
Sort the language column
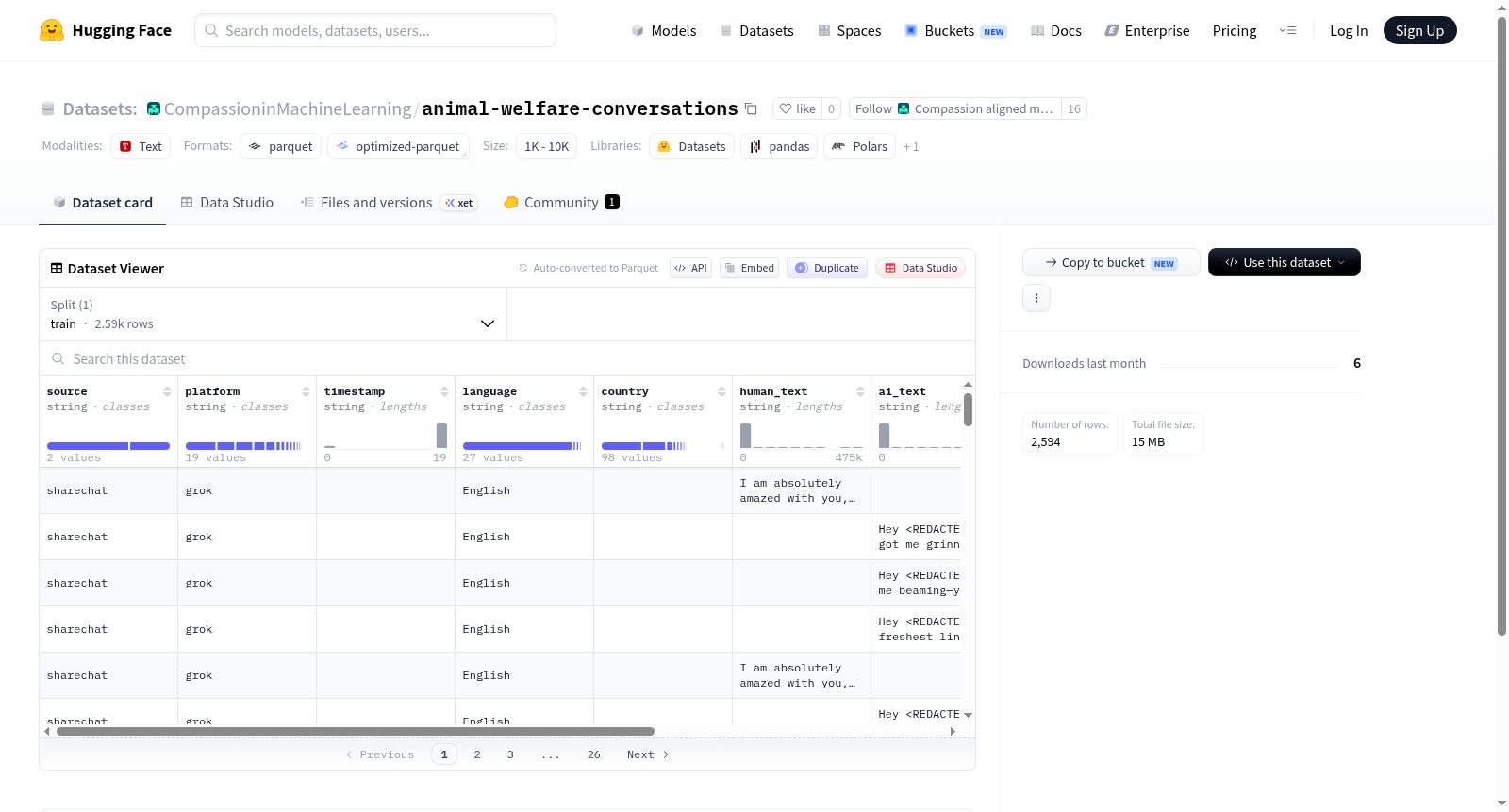[583, 391]
